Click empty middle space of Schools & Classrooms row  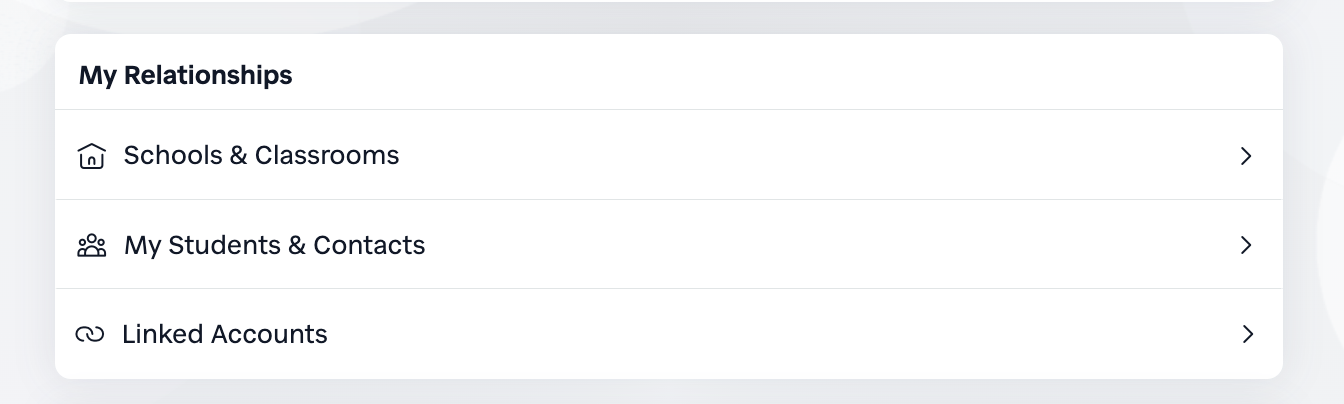800,156
